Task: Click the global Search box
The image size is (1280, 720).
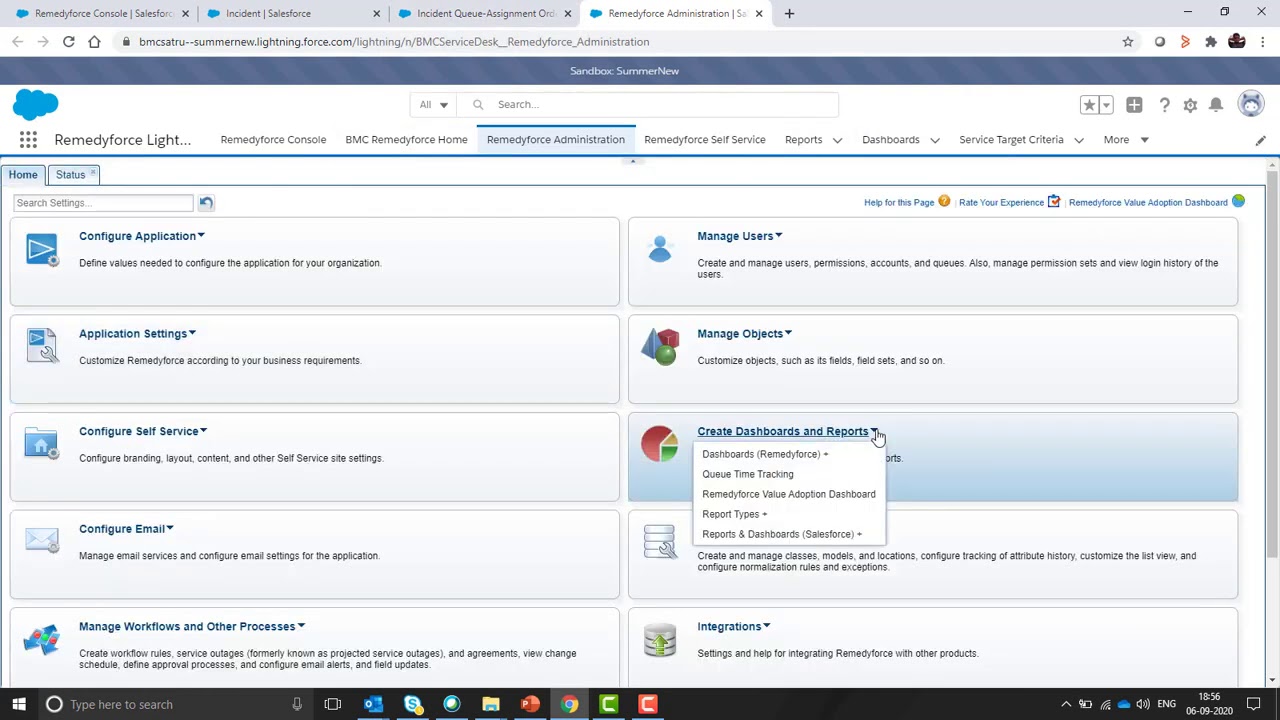Action: pos(648,105)
